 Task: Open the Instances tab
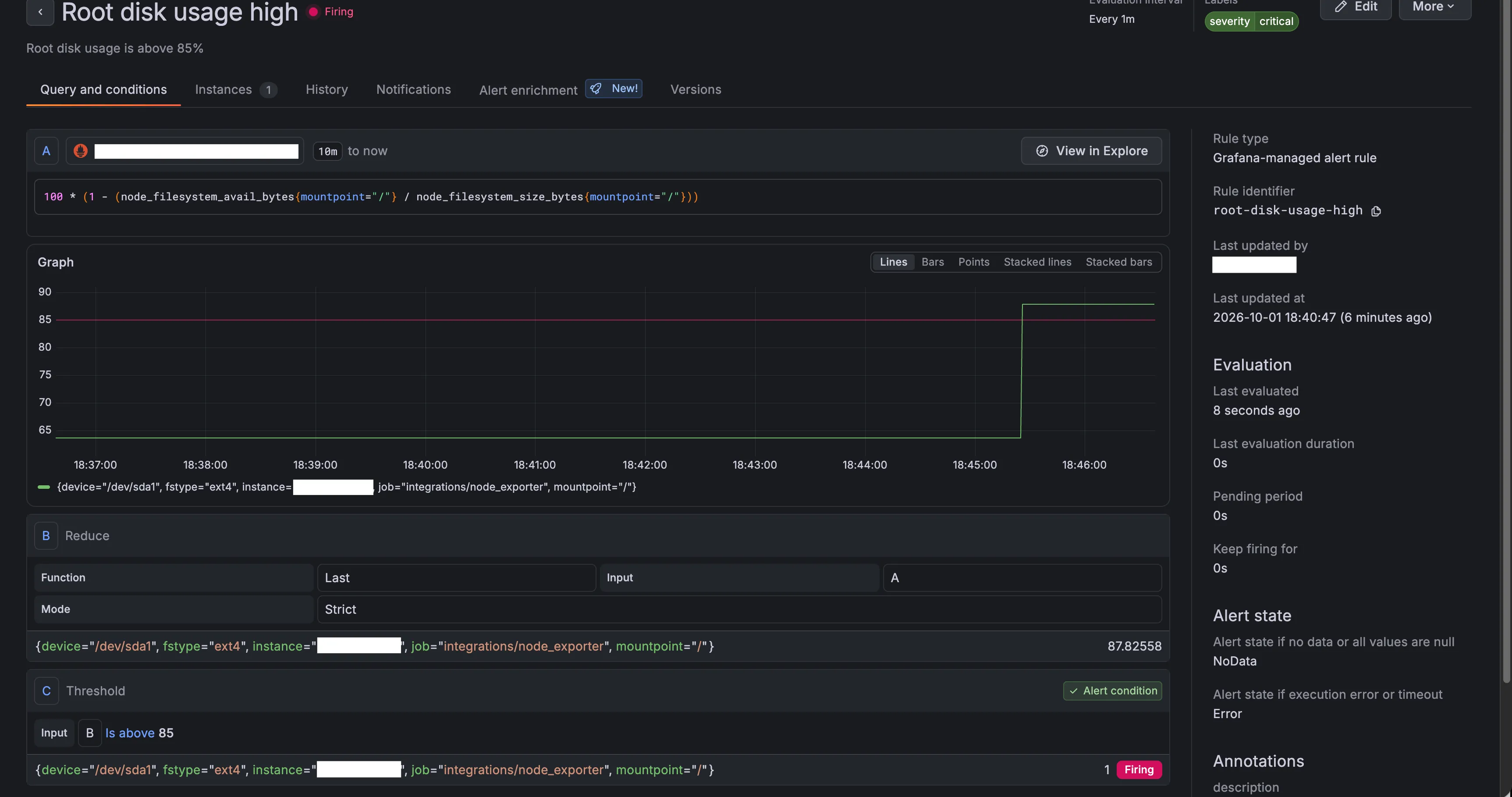[235, 89]
